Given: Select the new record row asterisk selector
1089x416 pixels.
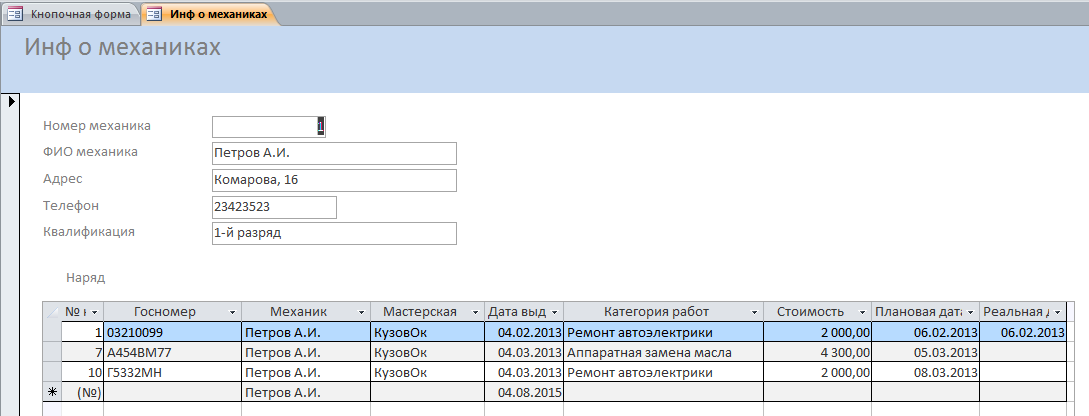Looking at the screenshot, I should 52,392.
